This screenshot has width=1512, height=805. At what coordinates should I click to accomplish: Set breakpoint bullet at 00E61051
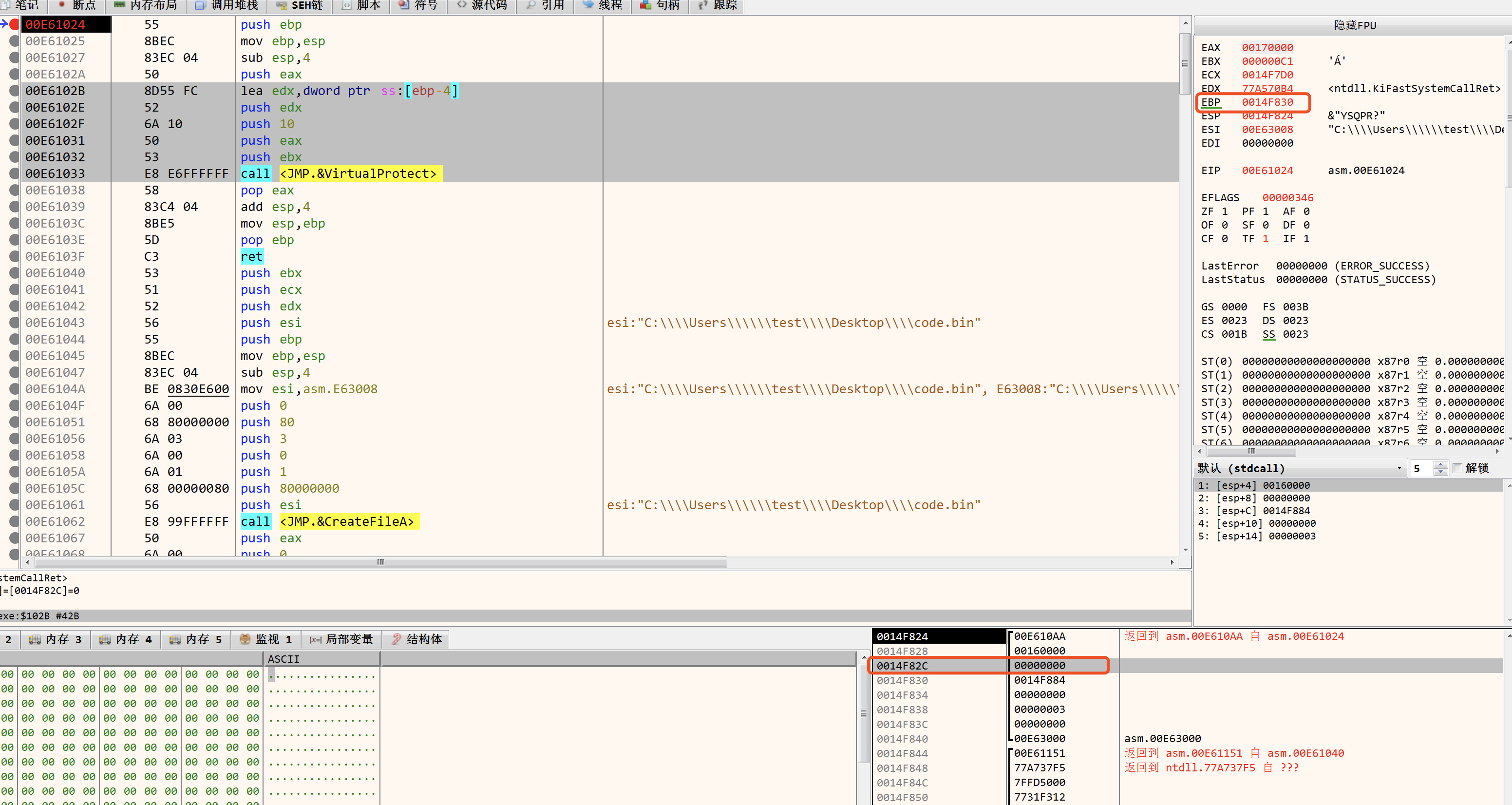[x=14, y=422]
